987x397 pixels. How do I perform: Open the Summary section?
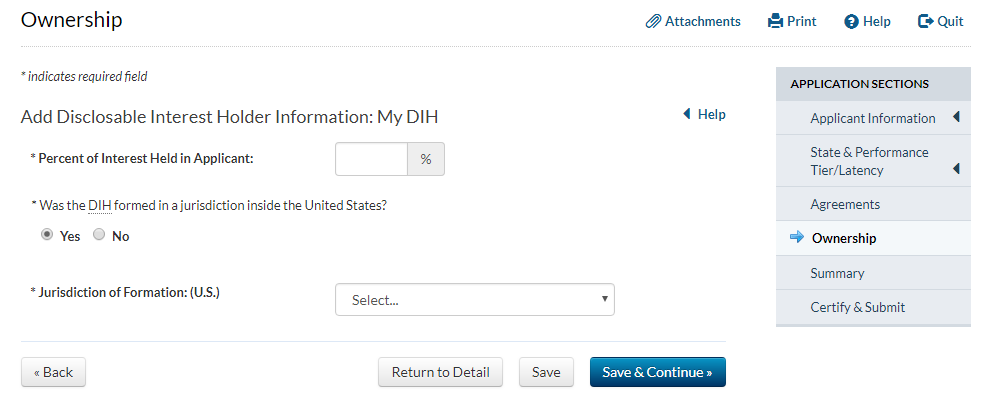pos(837,273)
